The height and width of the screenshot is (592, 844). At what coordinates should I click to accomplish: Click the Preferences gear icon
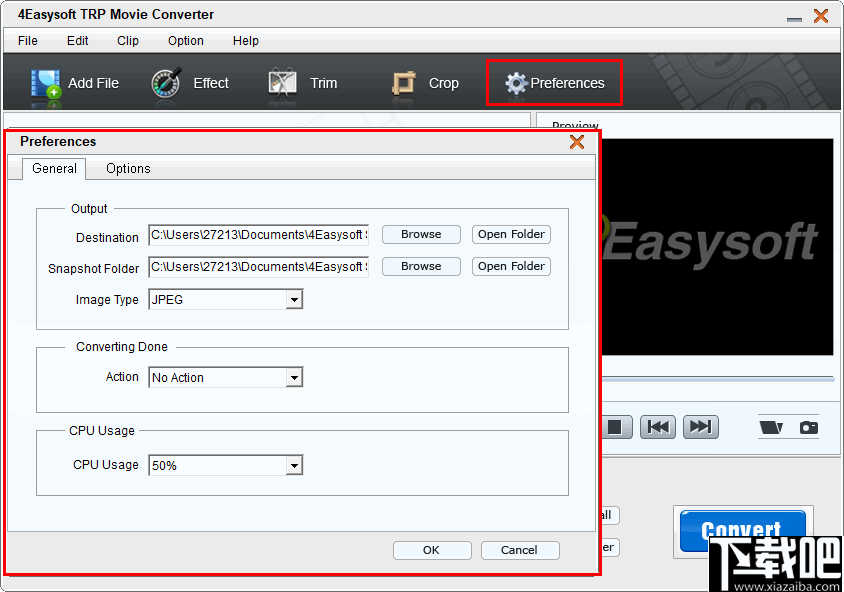516,83
